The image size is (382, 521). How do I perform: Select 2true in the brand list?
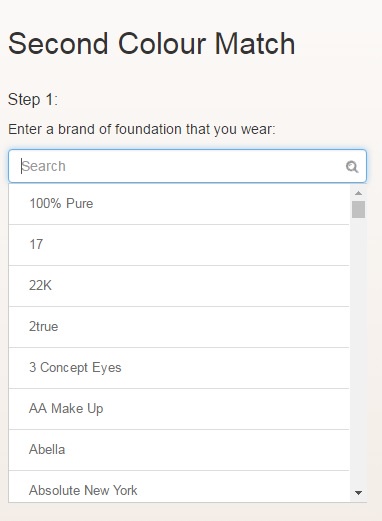tap(179, 327)
